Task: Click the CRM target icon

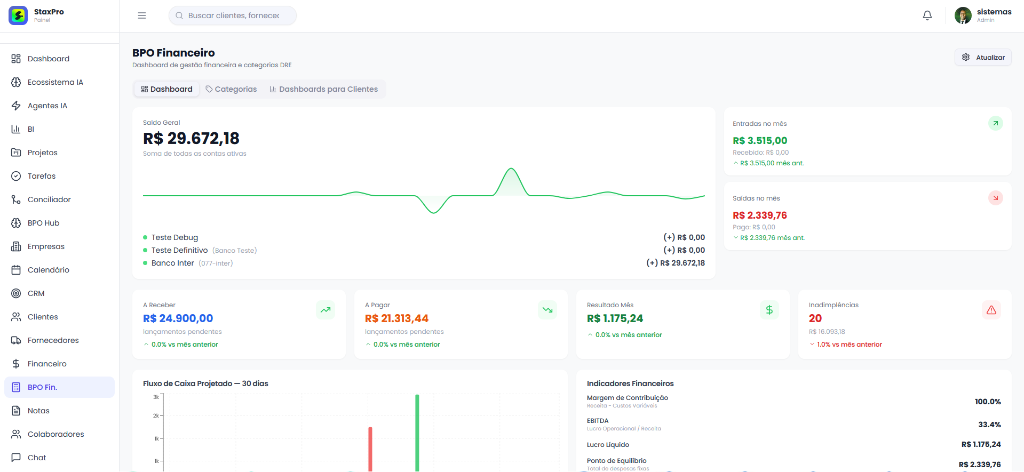Action: click(x=16, y=294)
